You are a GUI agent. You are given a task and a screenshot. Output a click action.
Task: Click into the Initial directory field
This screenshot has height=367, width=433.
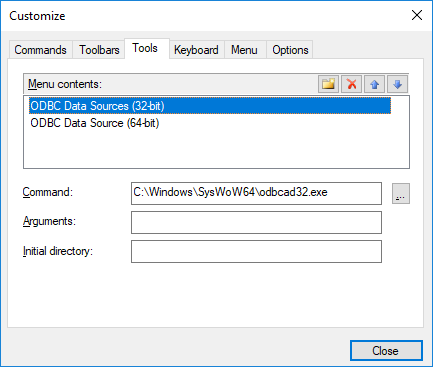256,251
